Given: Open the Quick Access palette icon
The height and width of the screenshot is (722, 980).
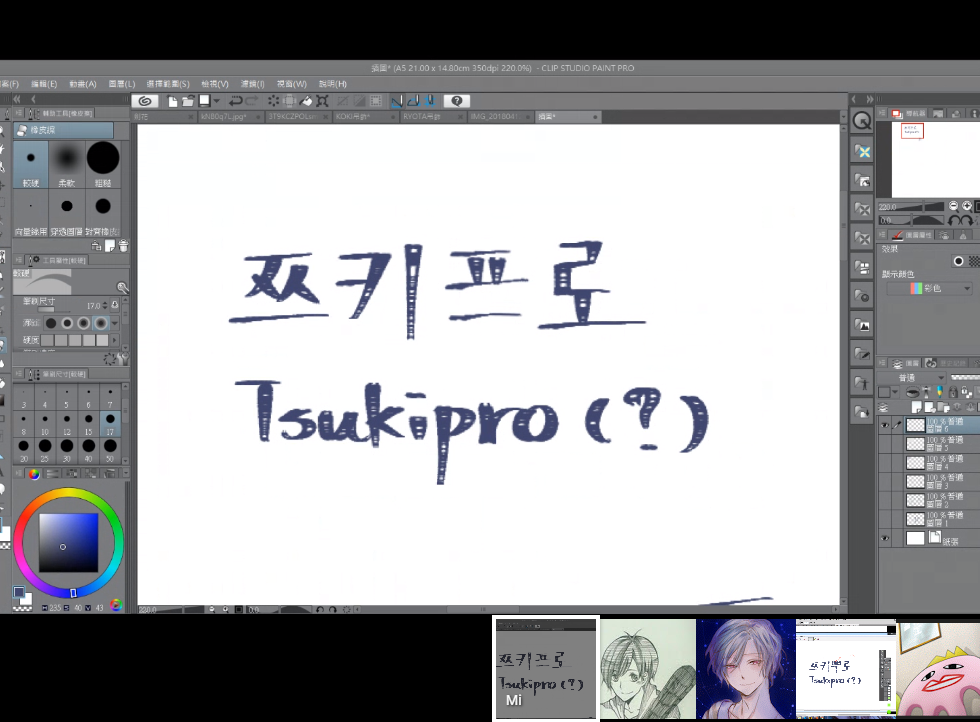Looking at the screenshot, I should point(862,121).
